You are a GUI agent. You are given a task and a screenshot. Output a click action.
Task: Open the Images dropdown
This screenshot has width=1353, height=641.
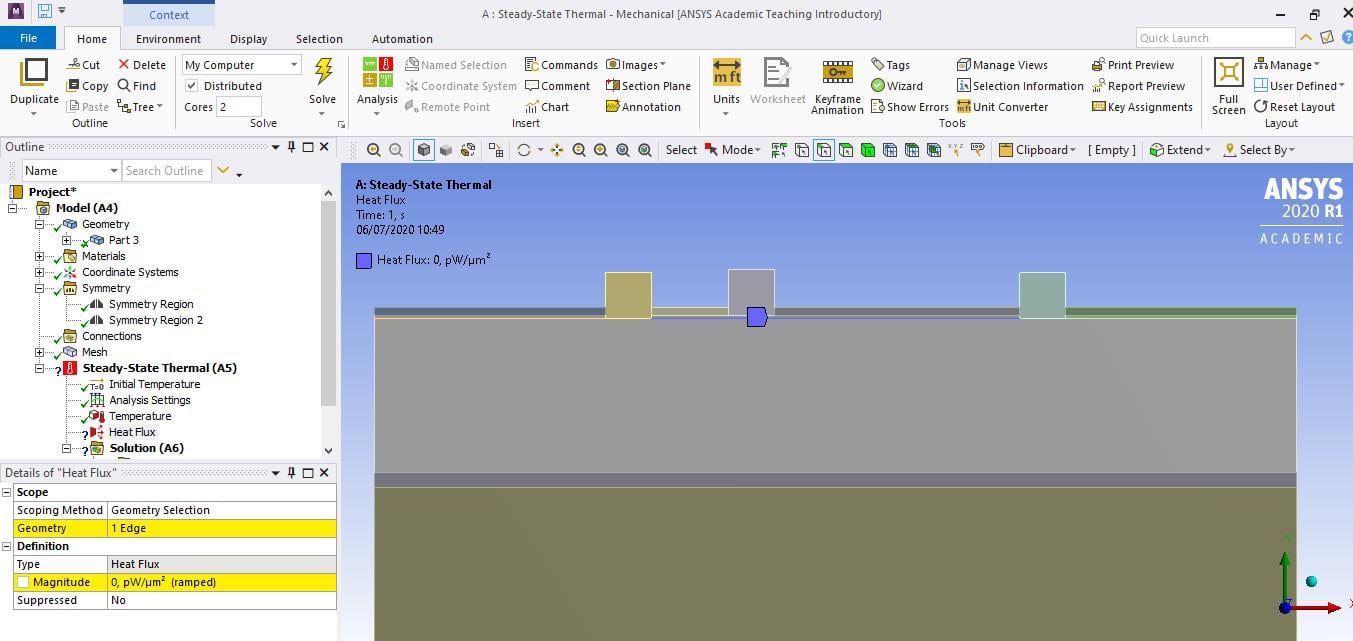(635, 65)
